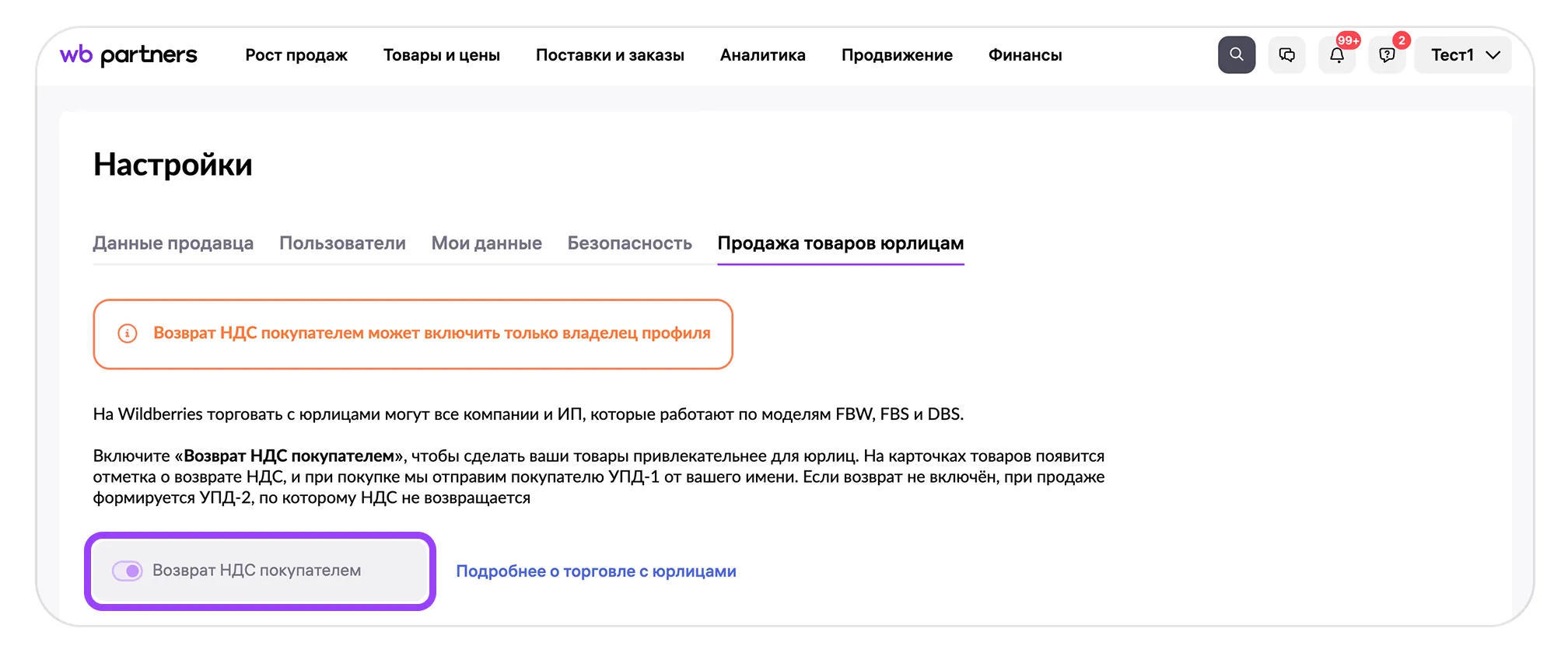
Task: Switch to the Пользователи tab
Action: point(342,243)
